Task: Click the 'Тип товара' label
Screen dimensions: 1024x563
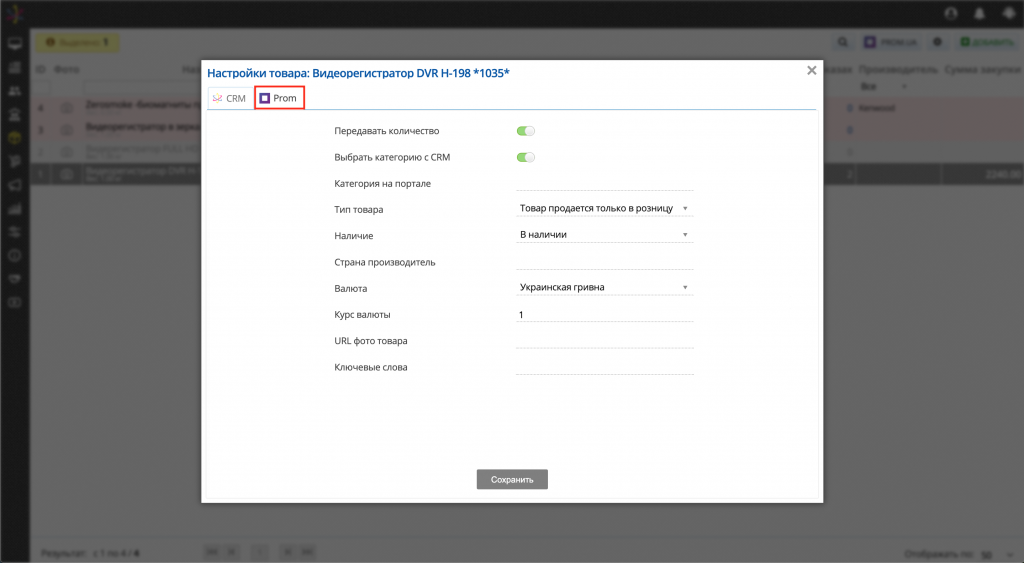Action: pos(359,210)
